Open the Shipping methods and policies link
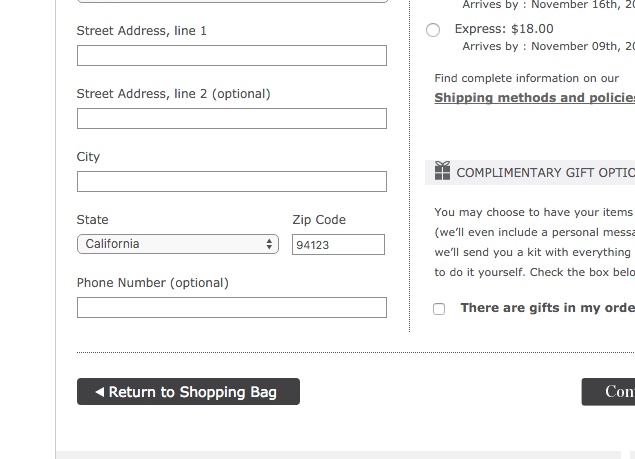 [x=534, y=98]
